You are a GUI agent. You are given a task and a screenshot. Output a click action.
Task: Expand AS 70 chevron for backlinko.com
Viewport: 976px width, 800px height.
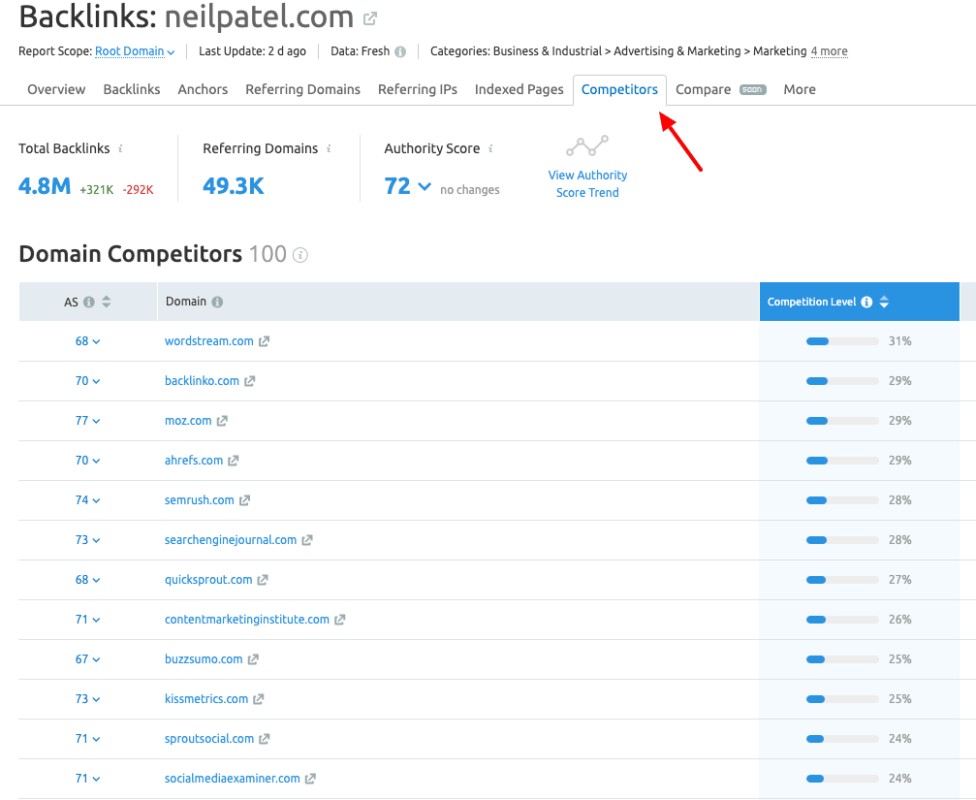click(x=96, y=382)
